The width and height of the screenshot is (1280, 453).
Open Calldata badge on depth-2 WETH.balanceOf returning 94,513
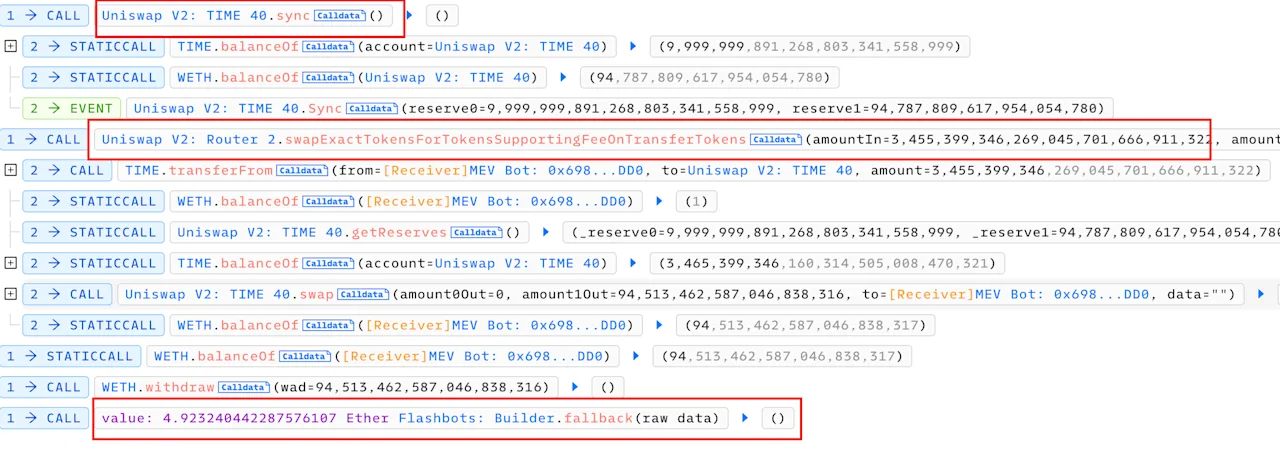pyautogui.click(x=328, y=326)
